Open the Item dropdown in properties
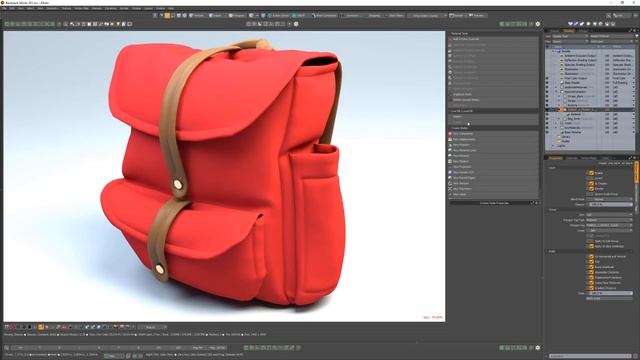 coord(609,215)
